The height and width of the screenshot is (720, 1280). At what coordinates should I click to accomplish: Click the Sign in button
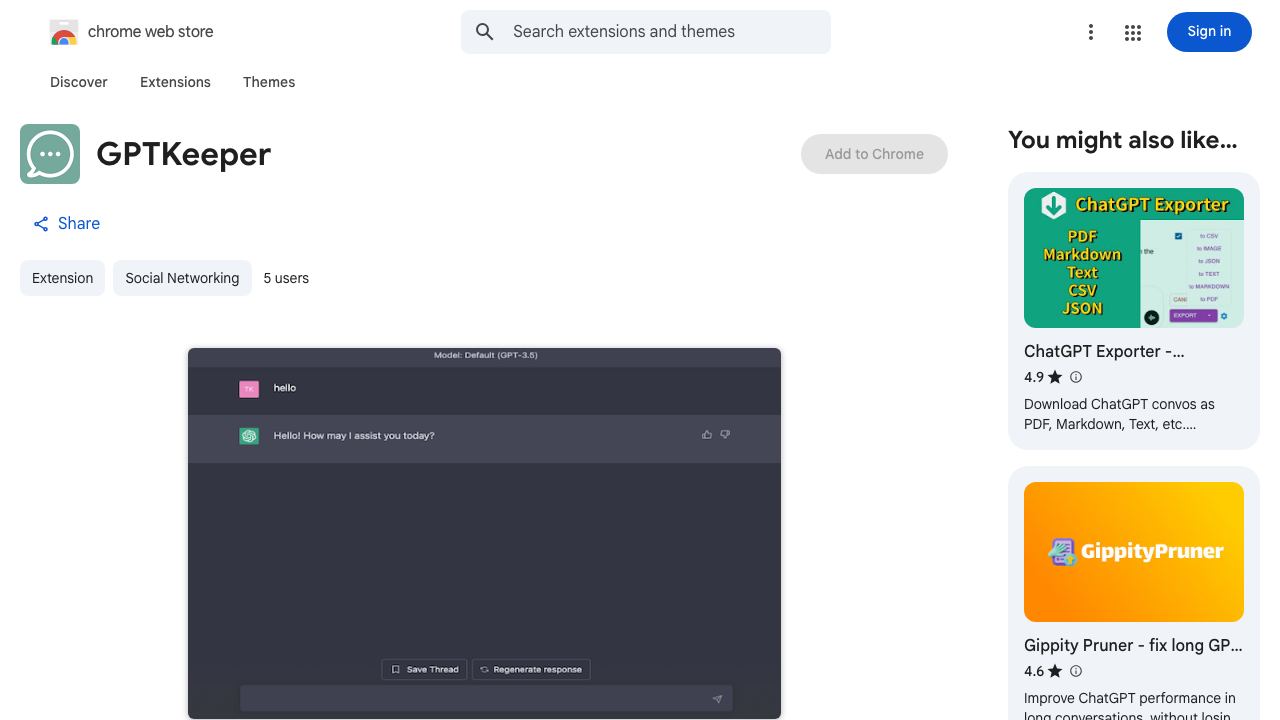point(1209,32)
